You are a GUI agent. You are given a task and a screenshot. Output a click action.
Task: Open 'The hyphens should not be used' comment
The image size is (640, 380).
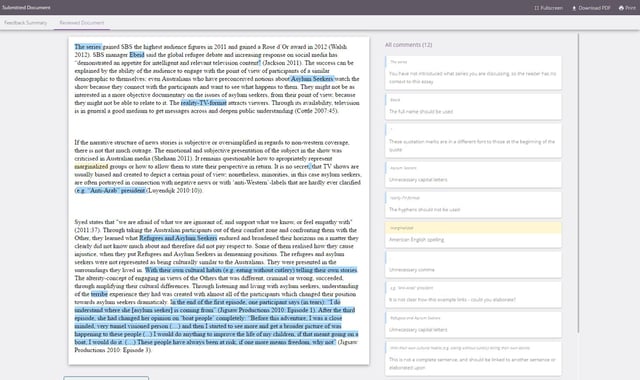point(473,204)
